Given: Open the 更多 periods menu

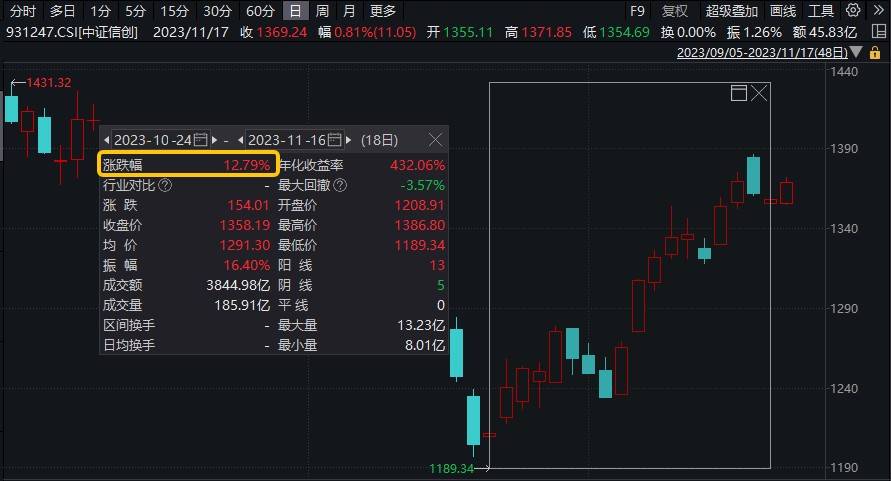Looking at the screenshot, I should [x=382, y=11].
